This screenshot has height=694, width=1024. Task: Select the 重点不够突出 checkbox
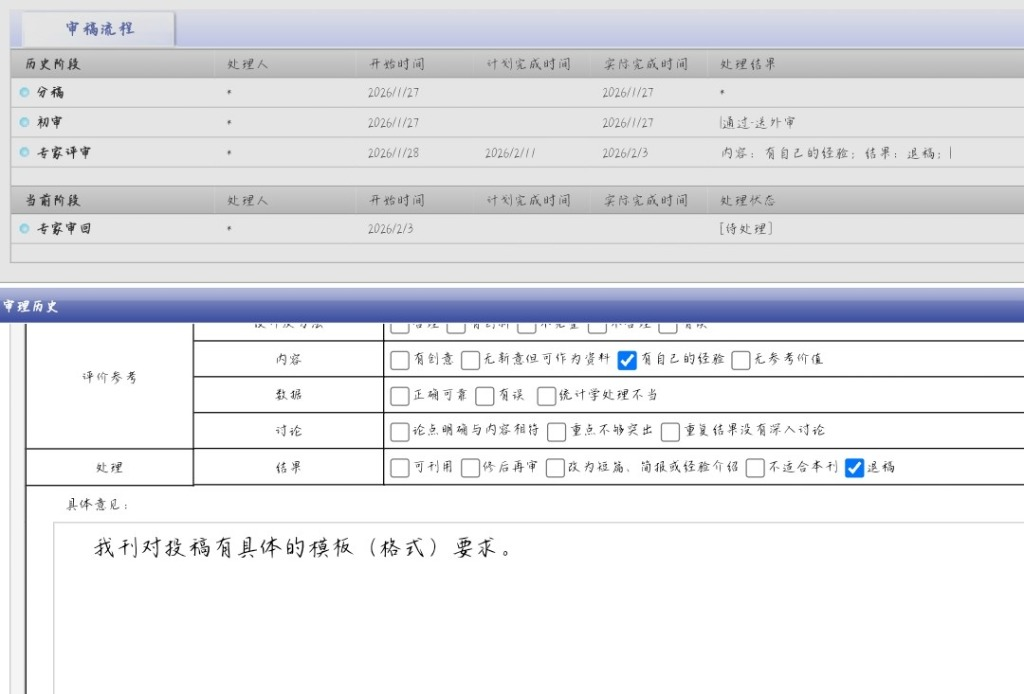pos(558,431)
